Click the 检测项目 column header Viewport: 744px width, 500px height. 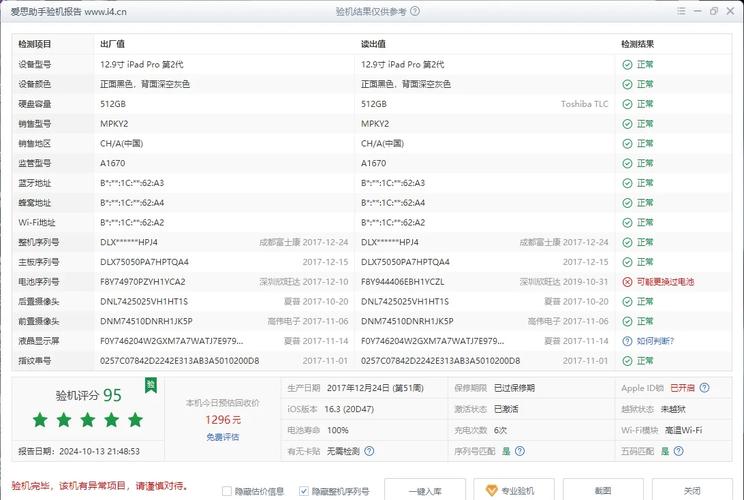click(x=35, y=44)
